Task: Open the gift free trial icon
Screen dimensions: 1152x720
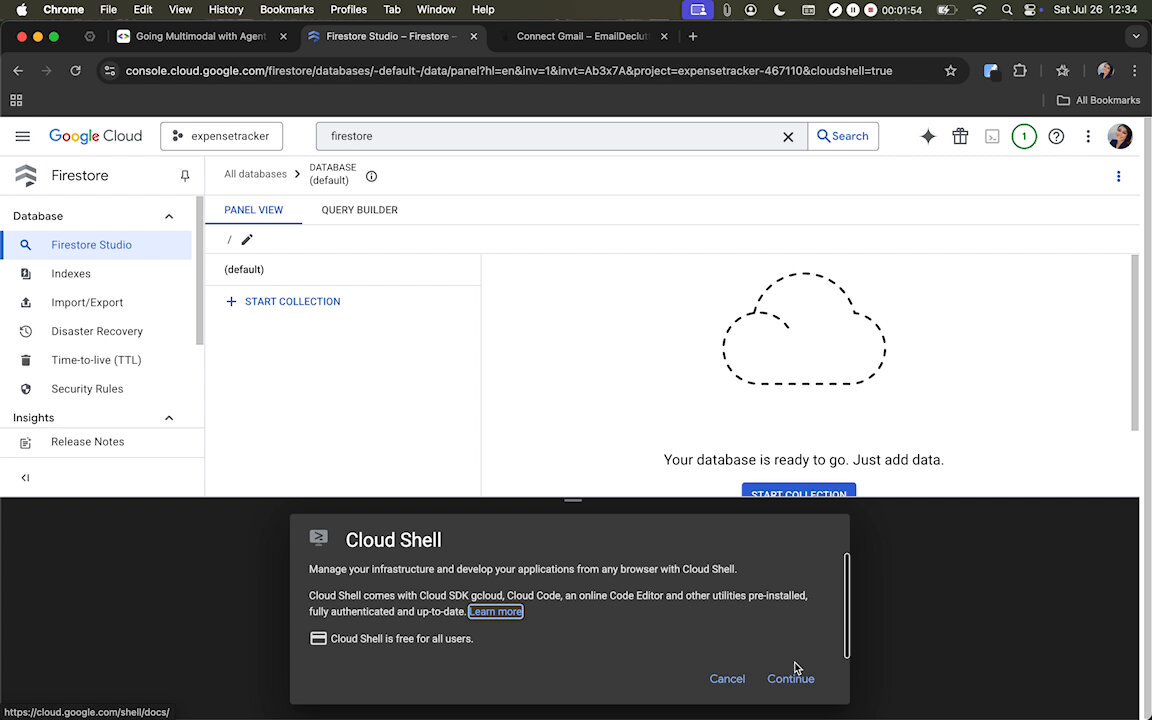Action: point(960,136)
